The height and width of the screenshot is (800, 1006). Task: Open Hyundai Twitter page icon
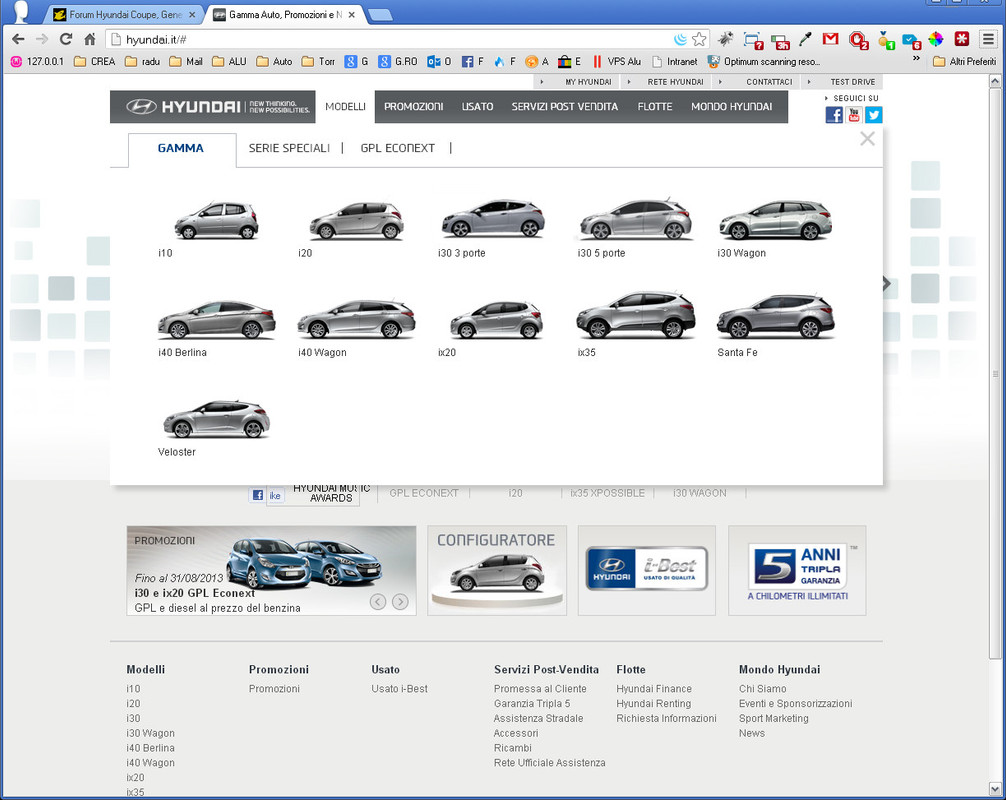[874, 115]
